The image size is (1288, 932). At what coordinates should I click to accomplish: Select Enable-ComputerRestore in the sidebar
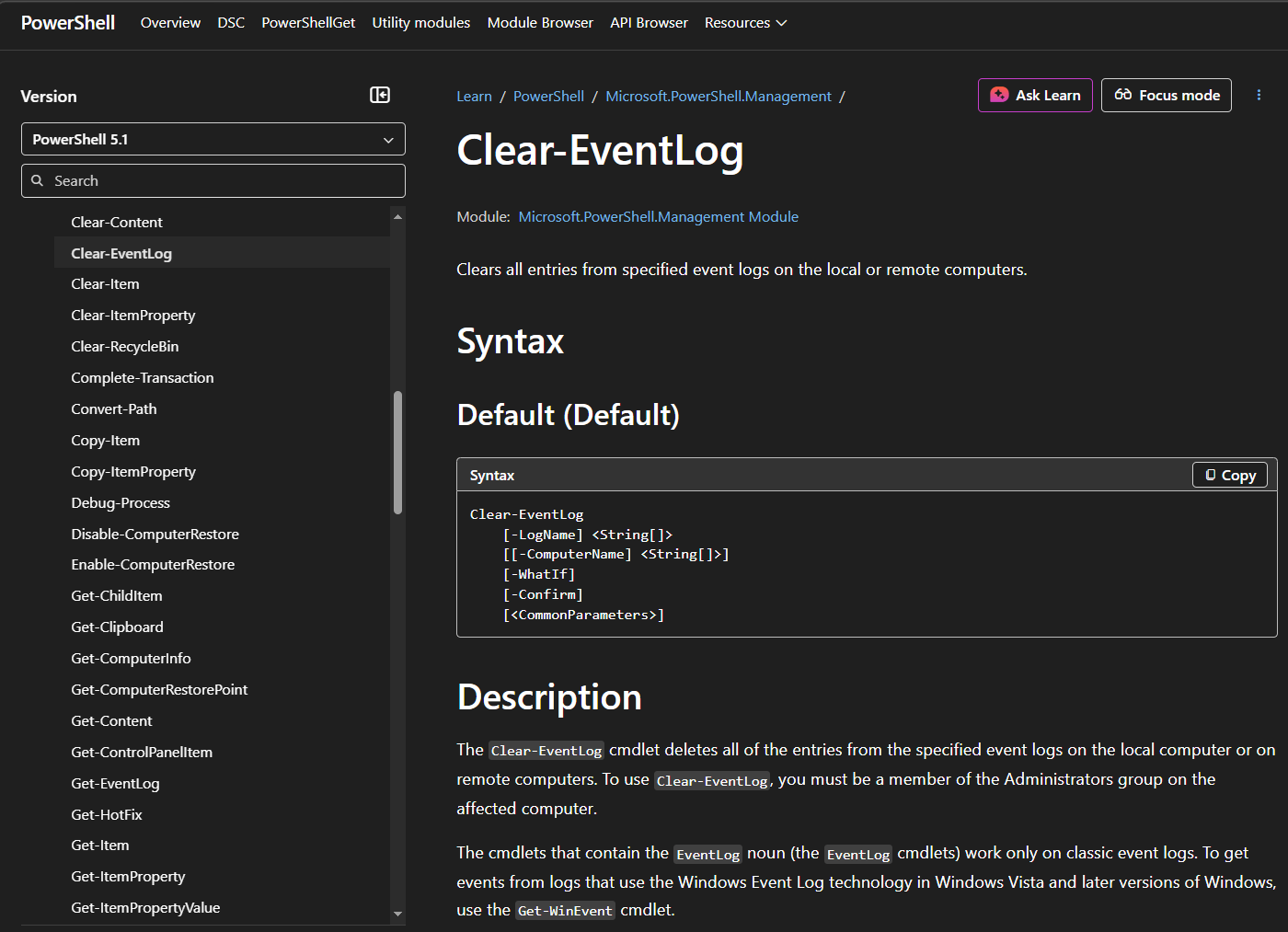point(153,565)
